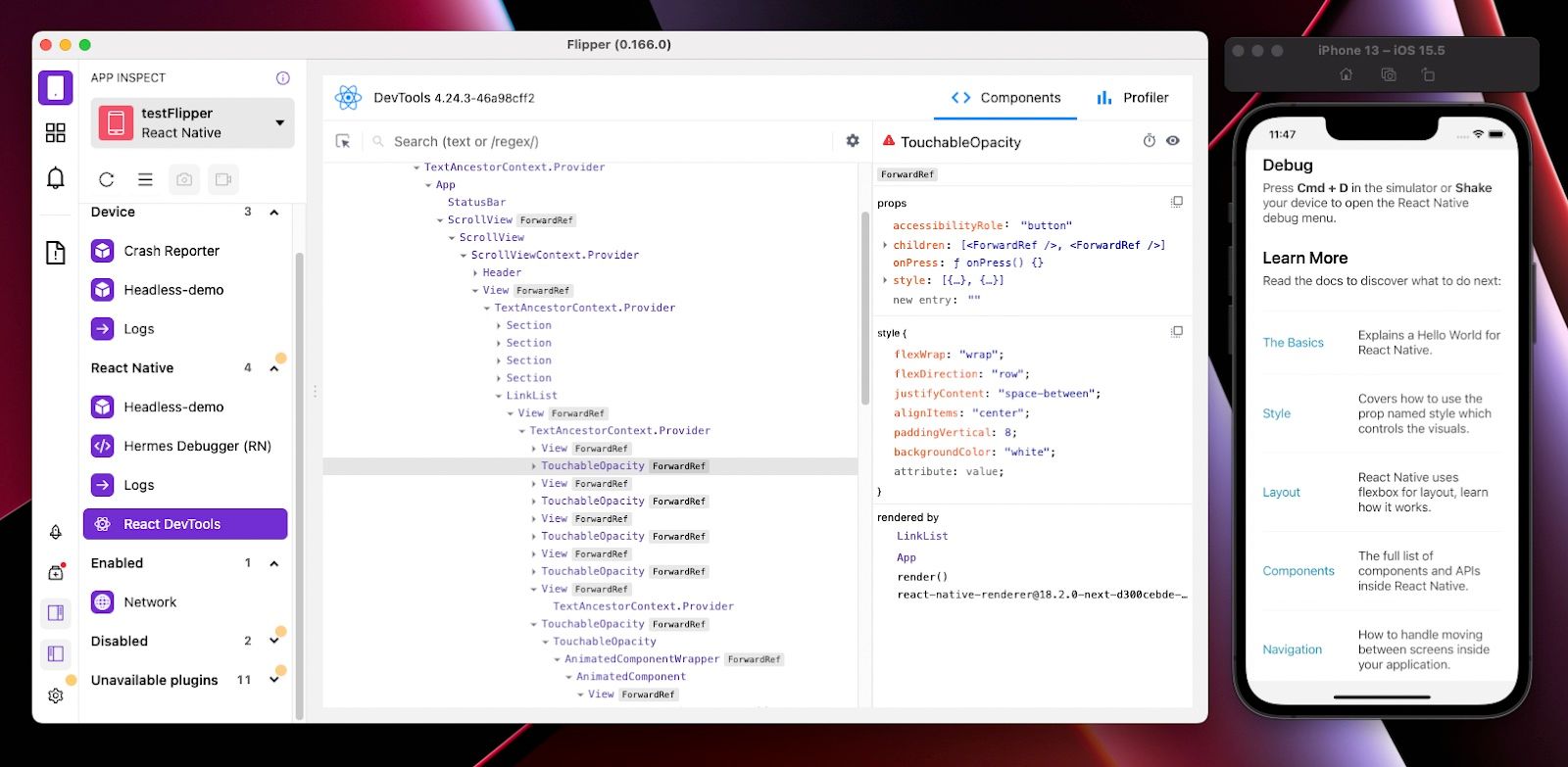Collapse the Device plugin section
1568x767 pixels.
click(274, 213)
